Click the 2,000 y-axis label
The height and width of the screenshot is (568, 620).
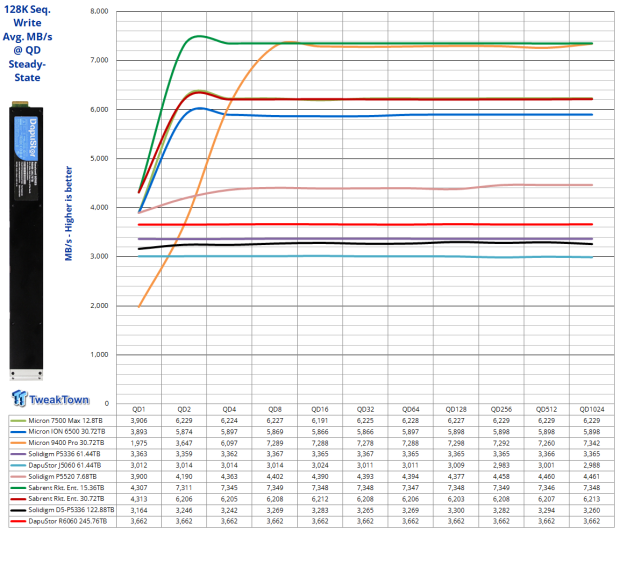point(99,305)
